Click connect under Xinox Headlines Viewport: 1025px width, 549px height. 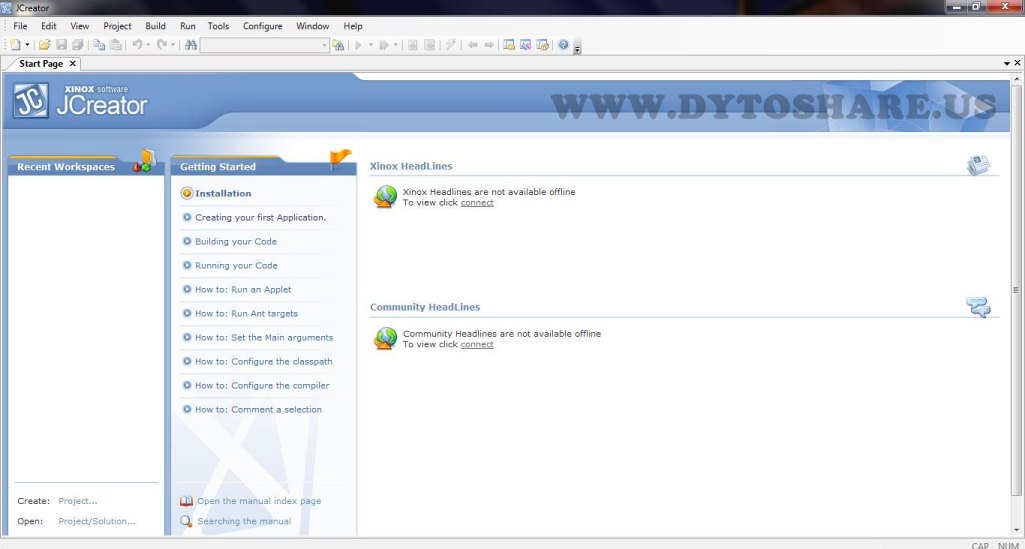[477, 203]
